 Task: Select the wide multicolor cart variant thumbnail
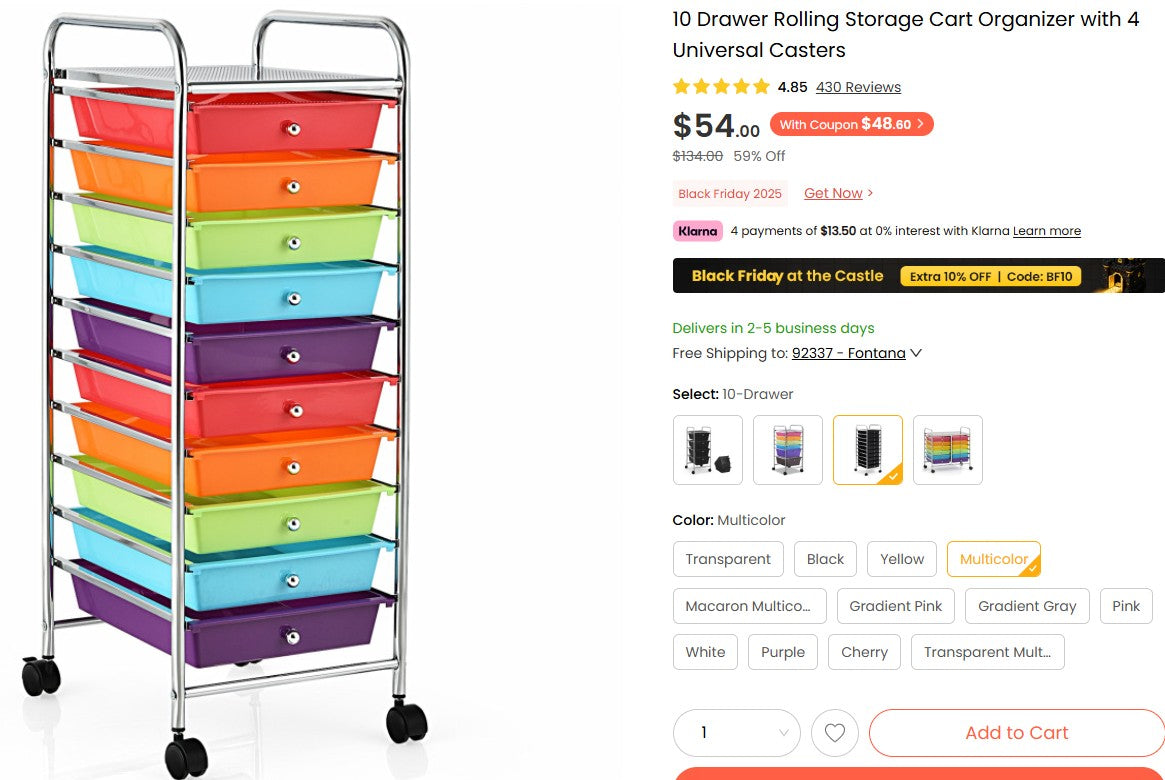947,449
